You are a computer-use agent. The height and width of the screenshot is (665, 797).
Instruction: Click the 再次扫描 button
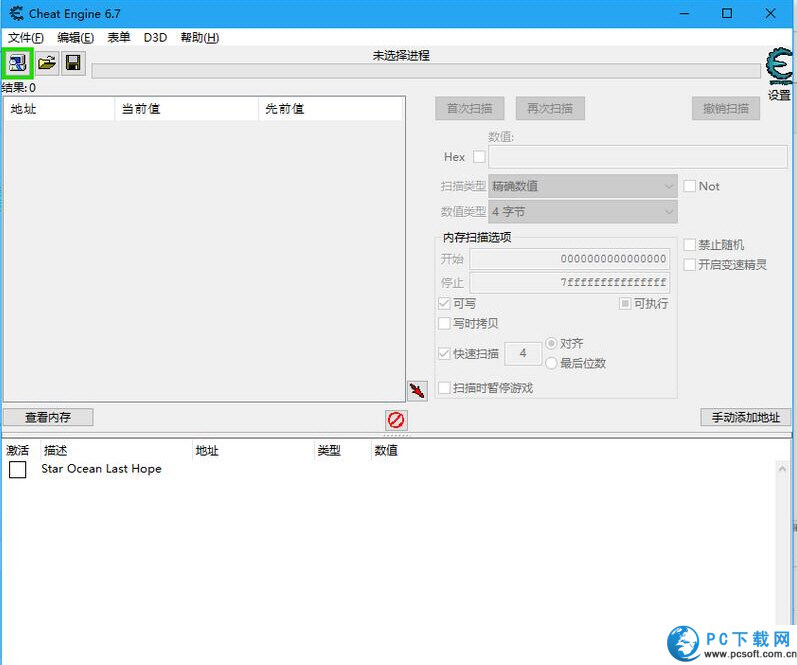click(x=550, y=108)
